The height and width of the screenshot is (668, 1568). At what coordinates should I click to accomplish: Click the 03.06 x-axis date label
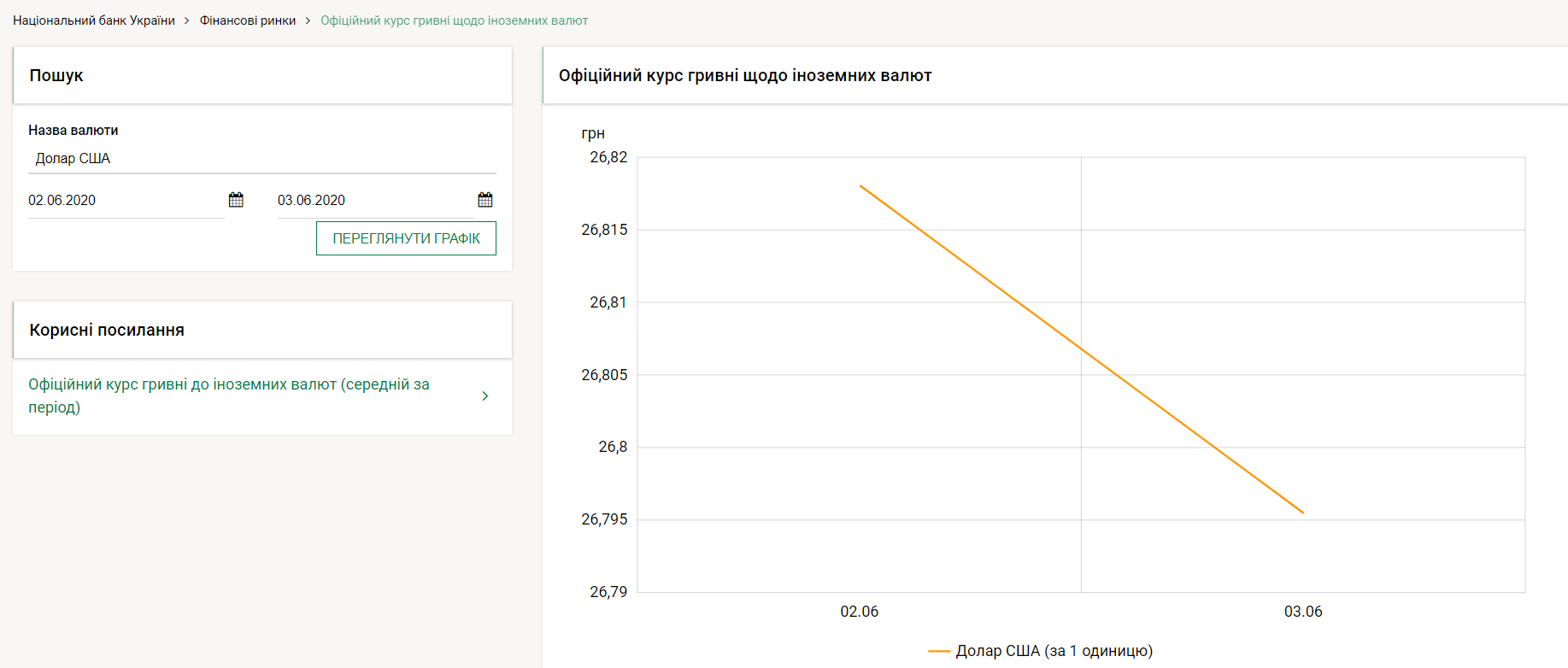[x=1303, y=612]
